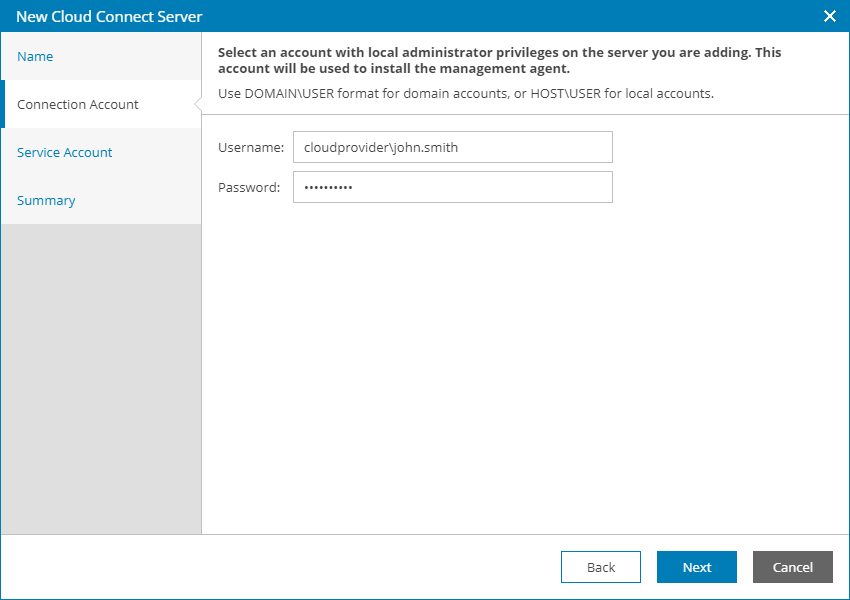This screenshot has height=600, width=850.
Task: Close the New Cloud Connect Server dialog
Action: tap(829, 16)
